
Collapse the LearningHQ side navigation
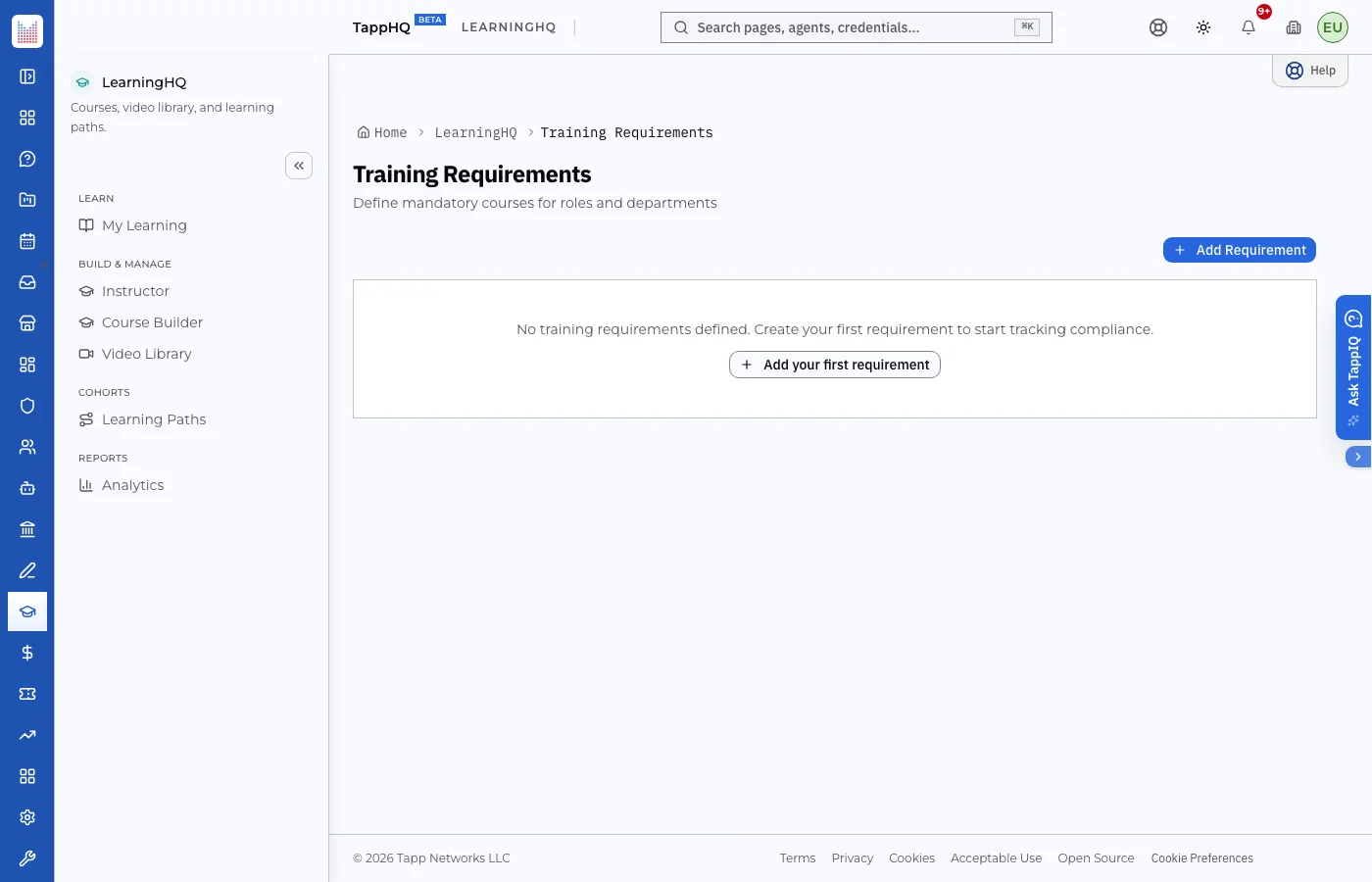pos(299,166)
